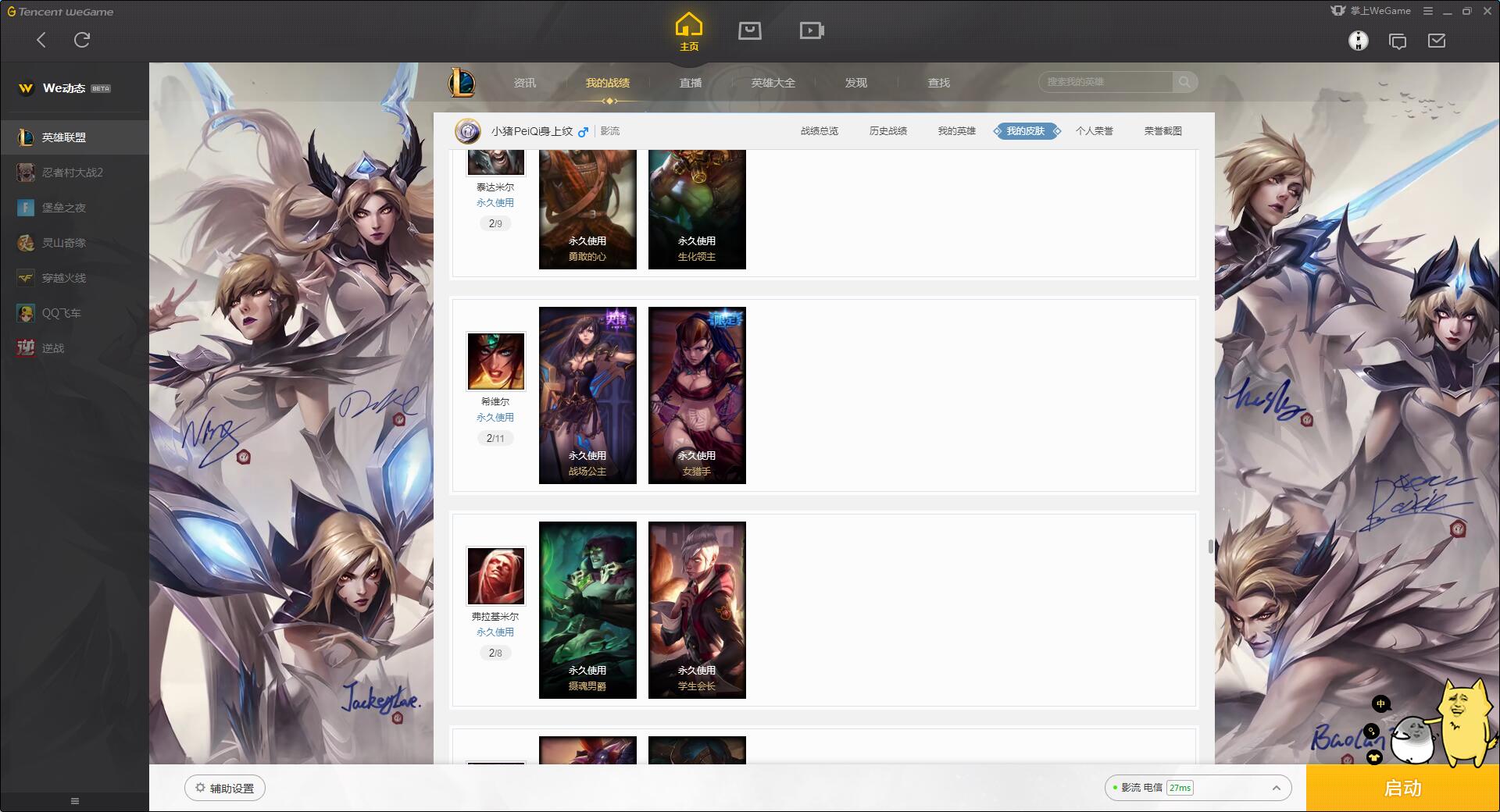Select QQ飞车 in the game sidebar
Screen dimensions: 1500x812
pos(74,313)
